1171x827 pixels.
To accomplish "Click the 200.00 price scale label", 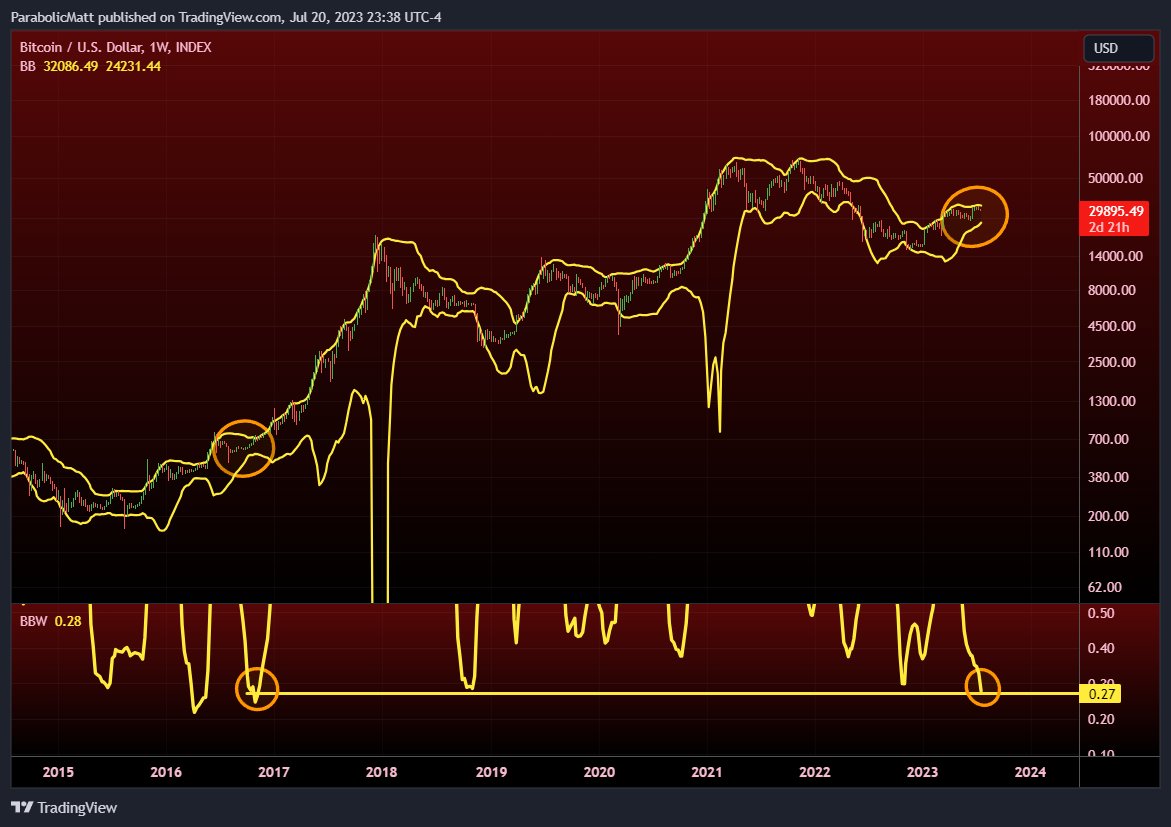I will (x=1108, y=516).
